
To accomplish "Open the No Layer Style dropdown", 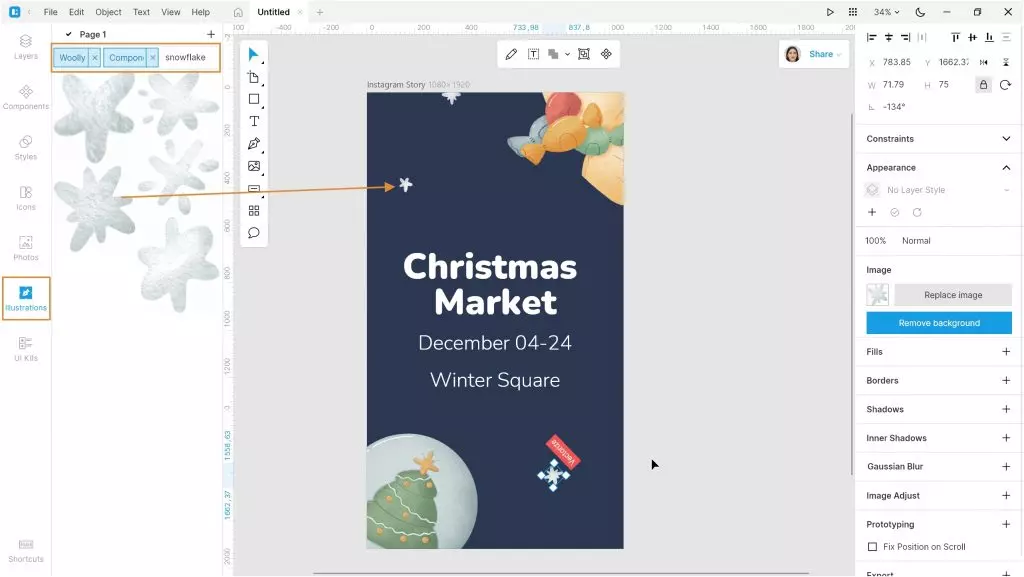I will [x=938, y=190].
